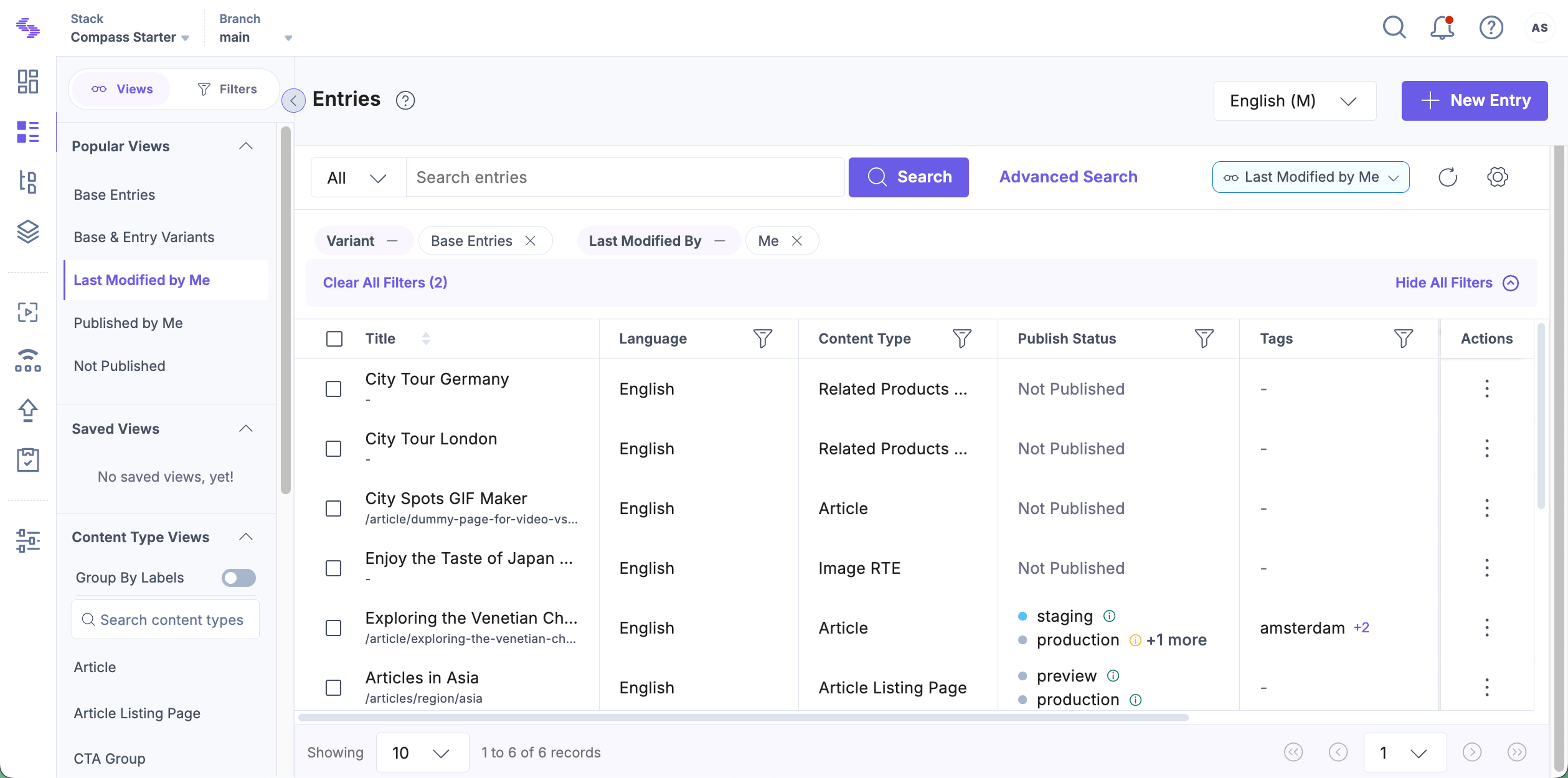Screen dimensions: 1568x778
Task: Open the English (M) language dropdown
Action: (1295, 100)
